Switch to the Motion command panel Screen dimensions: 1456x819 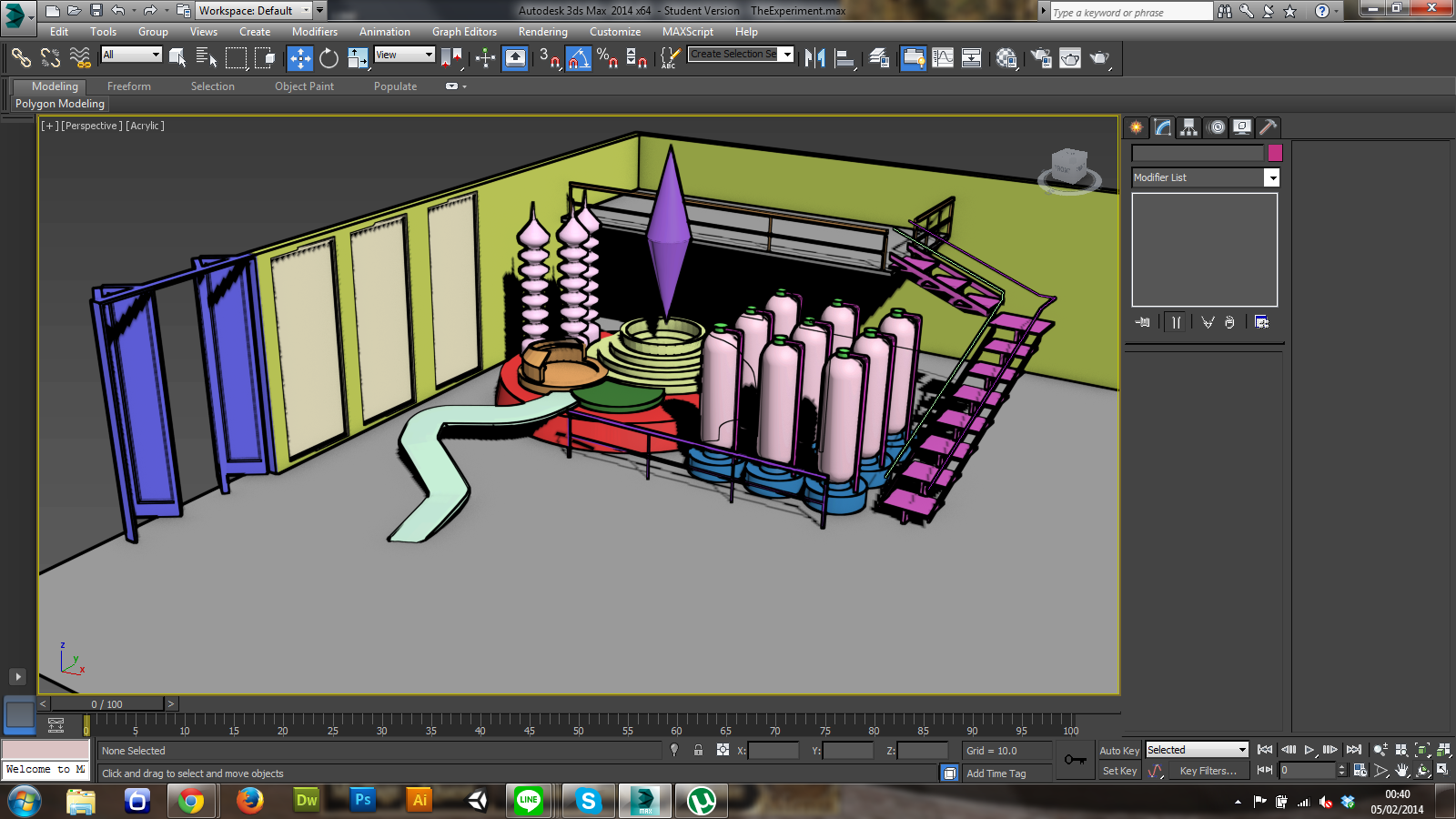[x=1217, y=127]
